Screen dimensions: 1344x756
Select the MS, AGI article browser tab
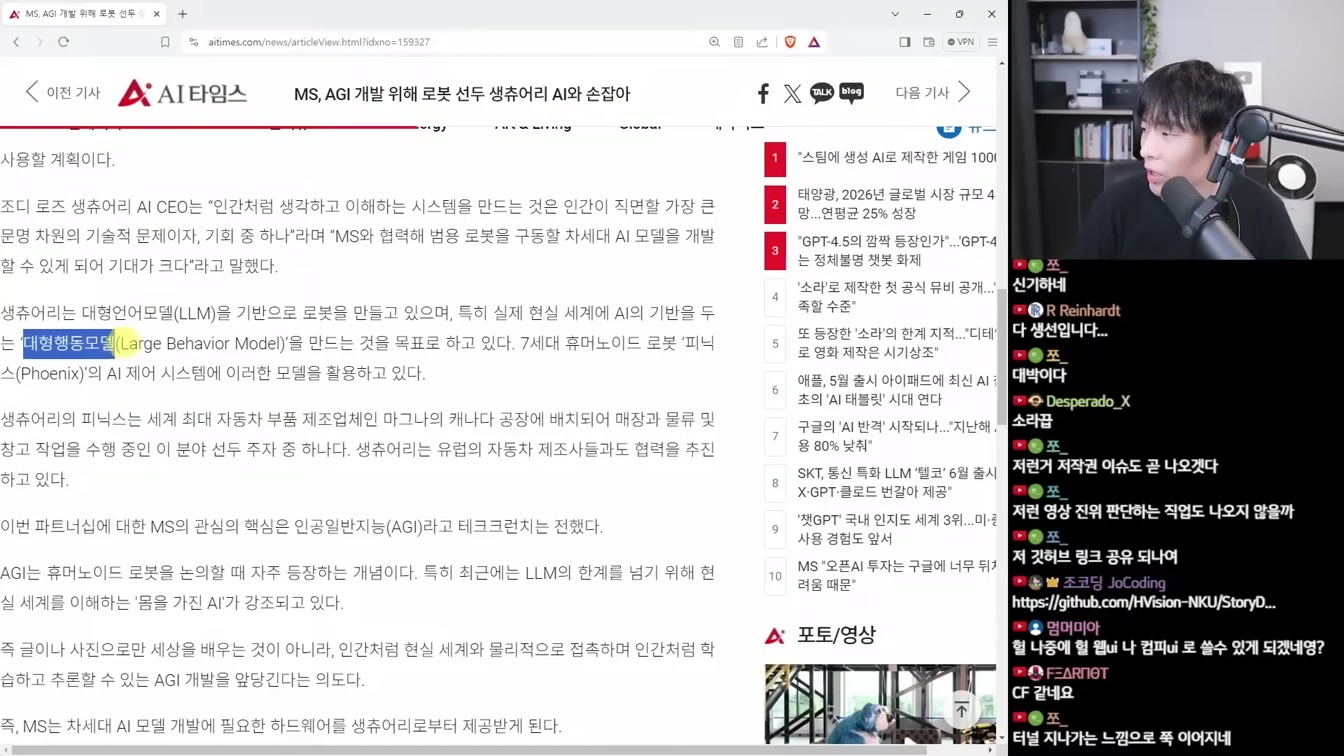click(84, 14)
